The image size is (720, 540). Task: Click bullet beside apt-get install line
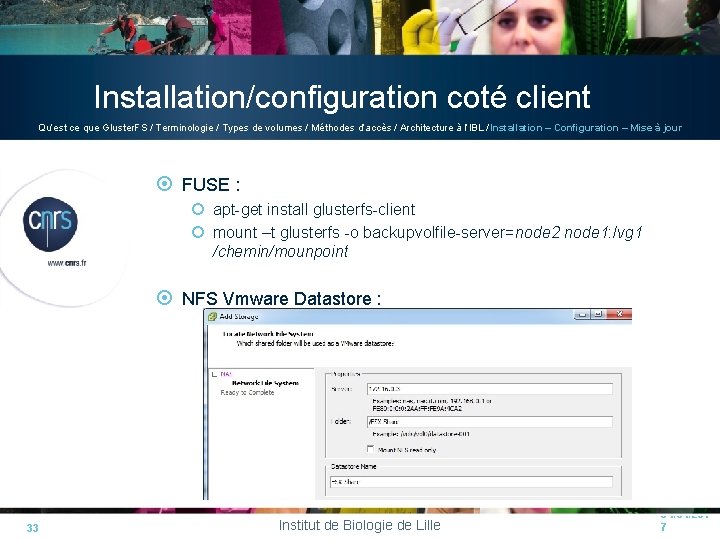click(198, 209)
